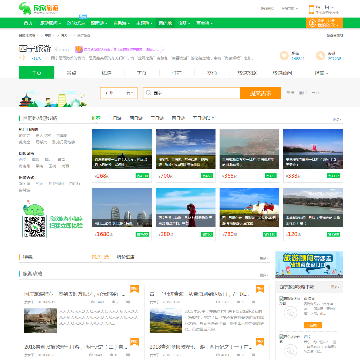Viewport: 360px width, 360px height.
Task: Click the QR code under the green elephant mascot
Action: tap(34, 226)
